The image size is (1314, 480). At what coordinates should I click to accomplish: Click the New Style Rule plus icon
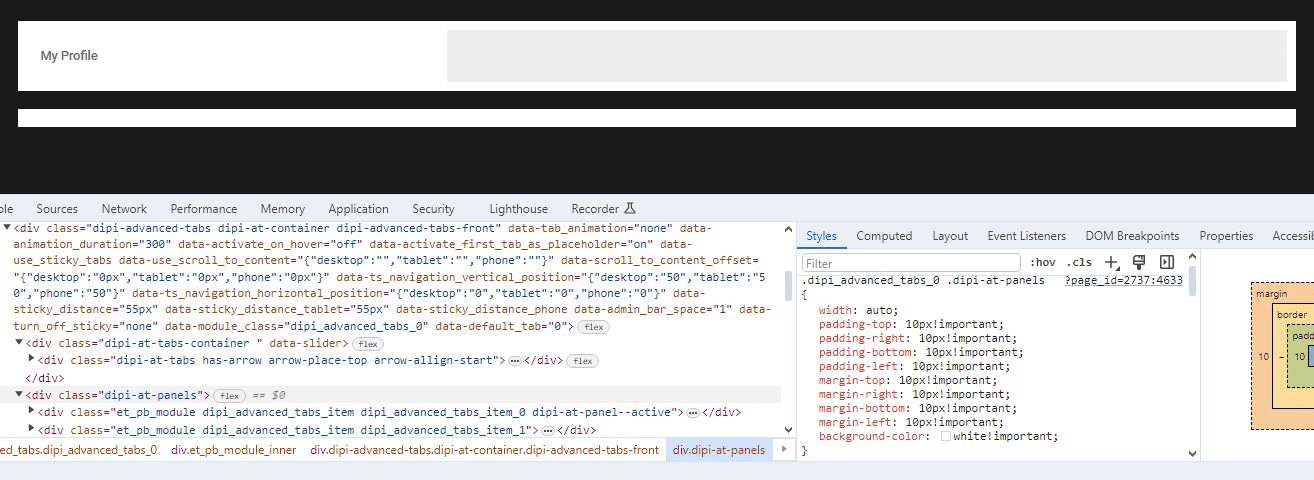coord(1109,262)
